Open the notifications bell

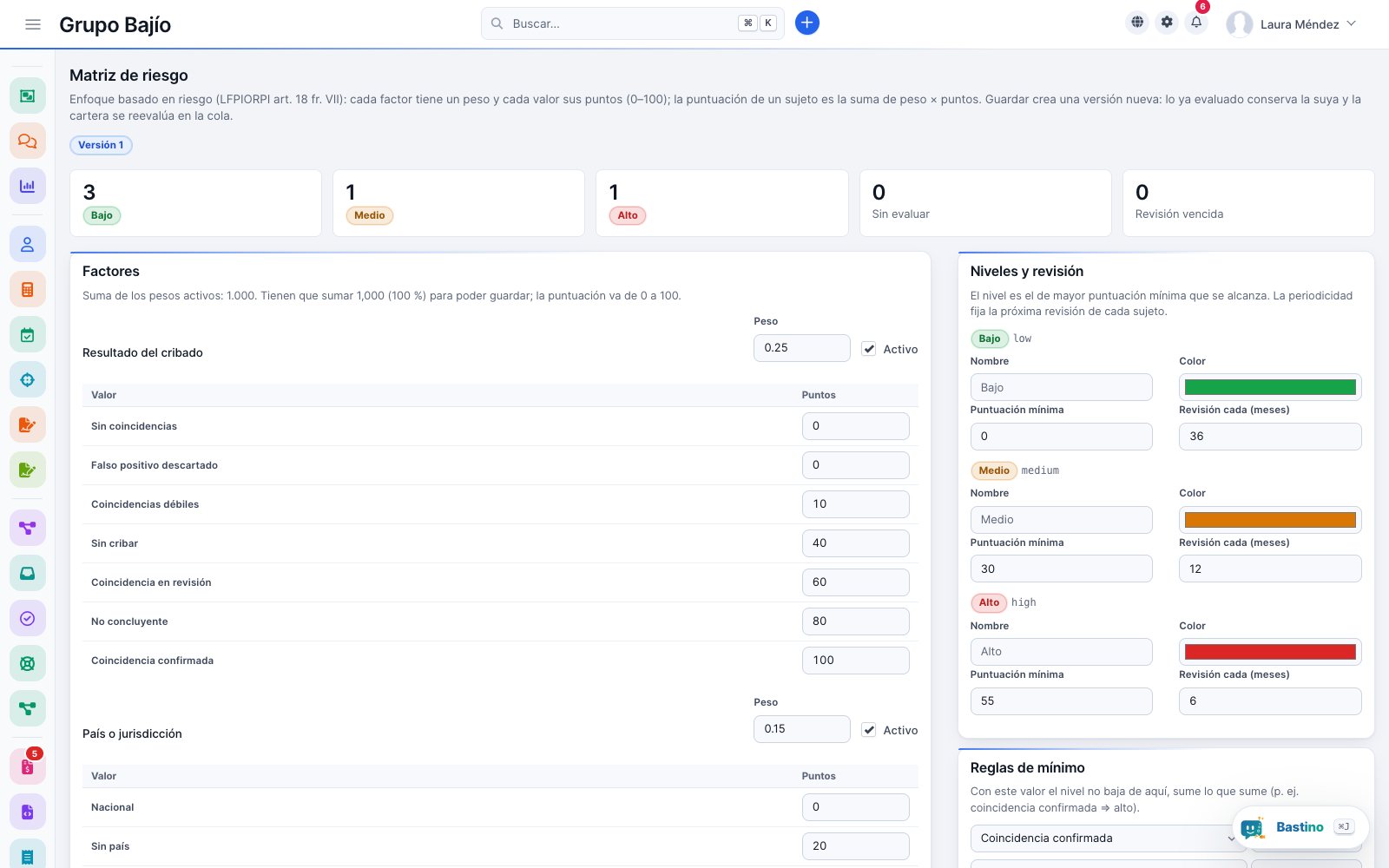(1196, 23)
